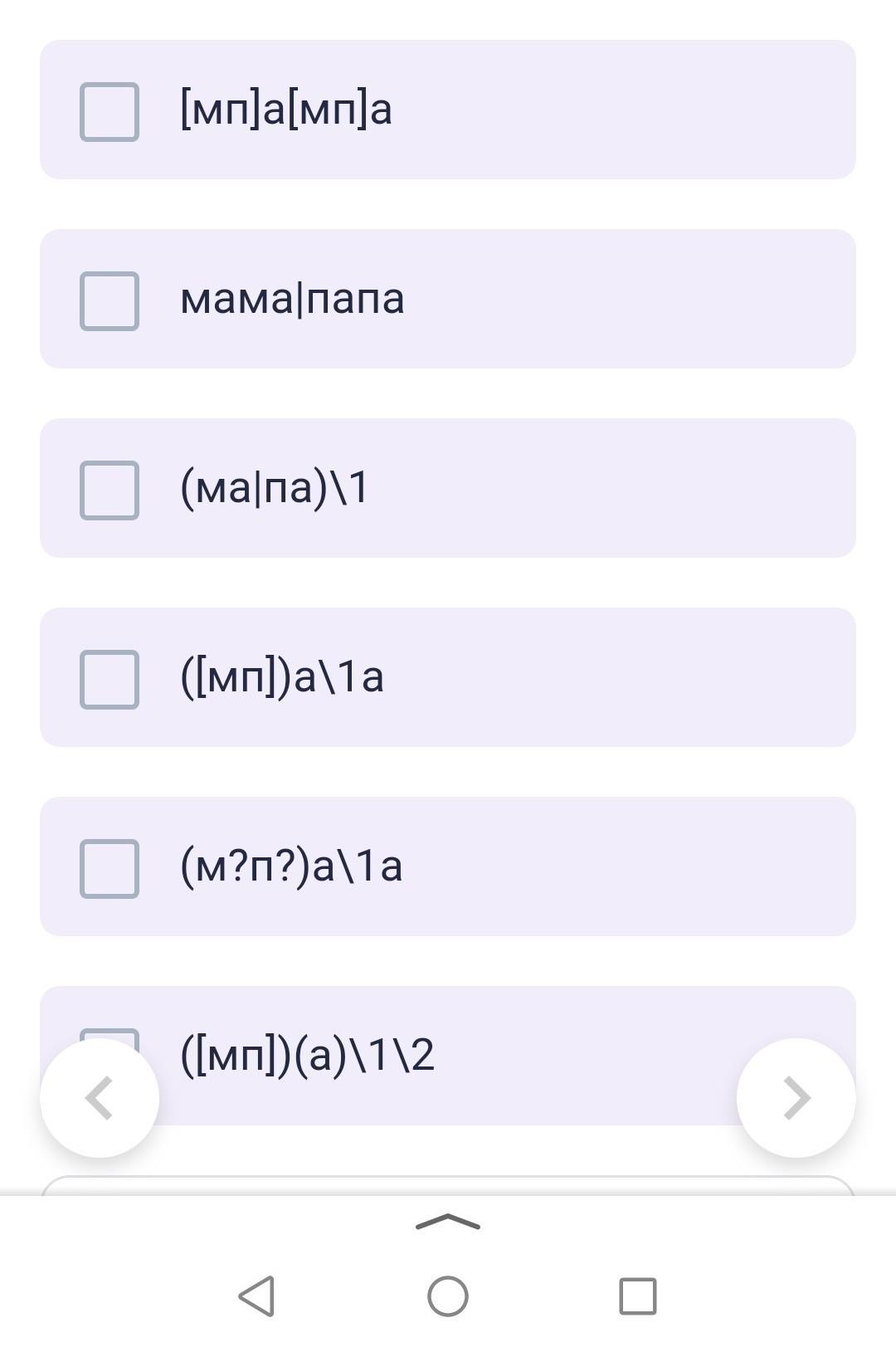Click the (ма|па)\1 answer text

pos(275,488)
